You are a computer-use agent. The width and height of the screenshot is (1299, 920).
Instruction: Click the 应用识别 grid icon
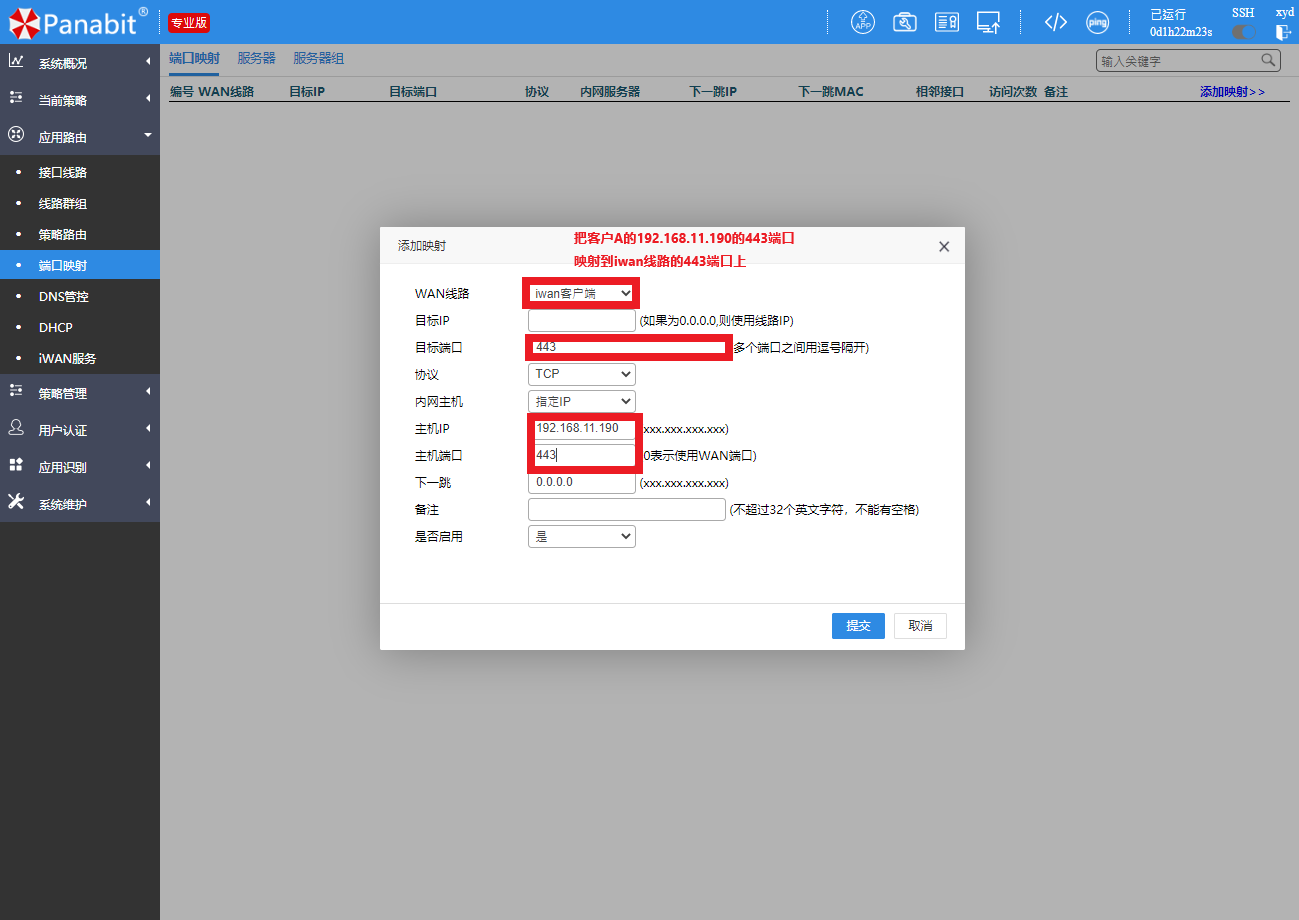click(x=16, y=464)
